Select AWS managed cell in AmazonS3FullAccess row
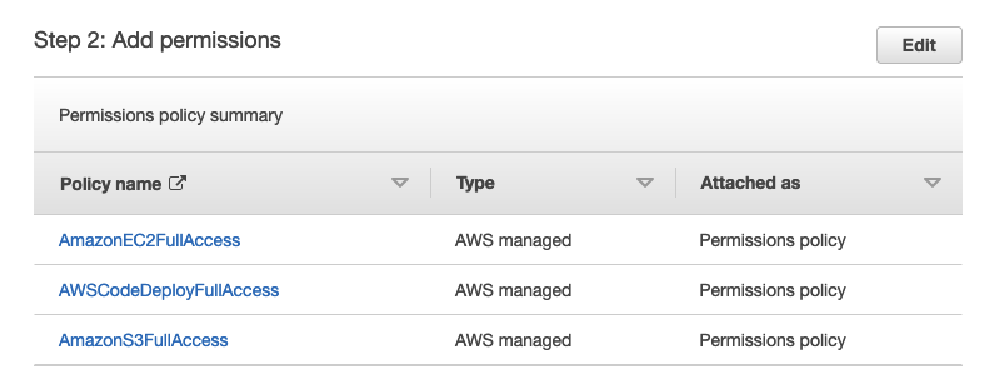Viewport: 998px width, 390px height. click(513, 340)
